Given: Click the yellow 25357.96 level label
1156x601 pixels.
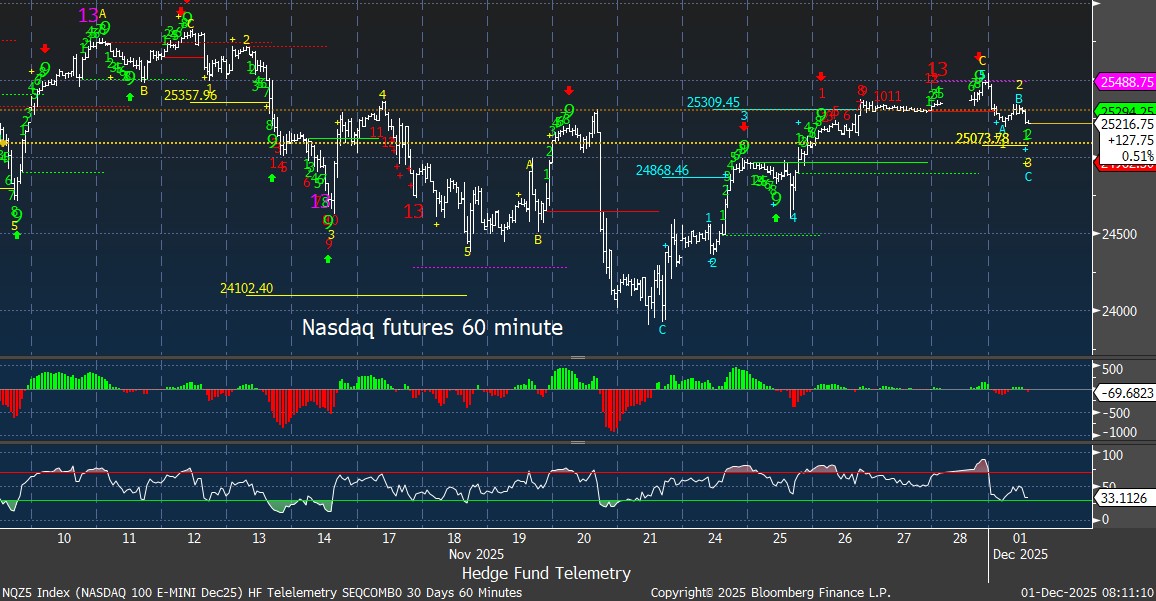Looking at the screenshot, I should [190, 95].
